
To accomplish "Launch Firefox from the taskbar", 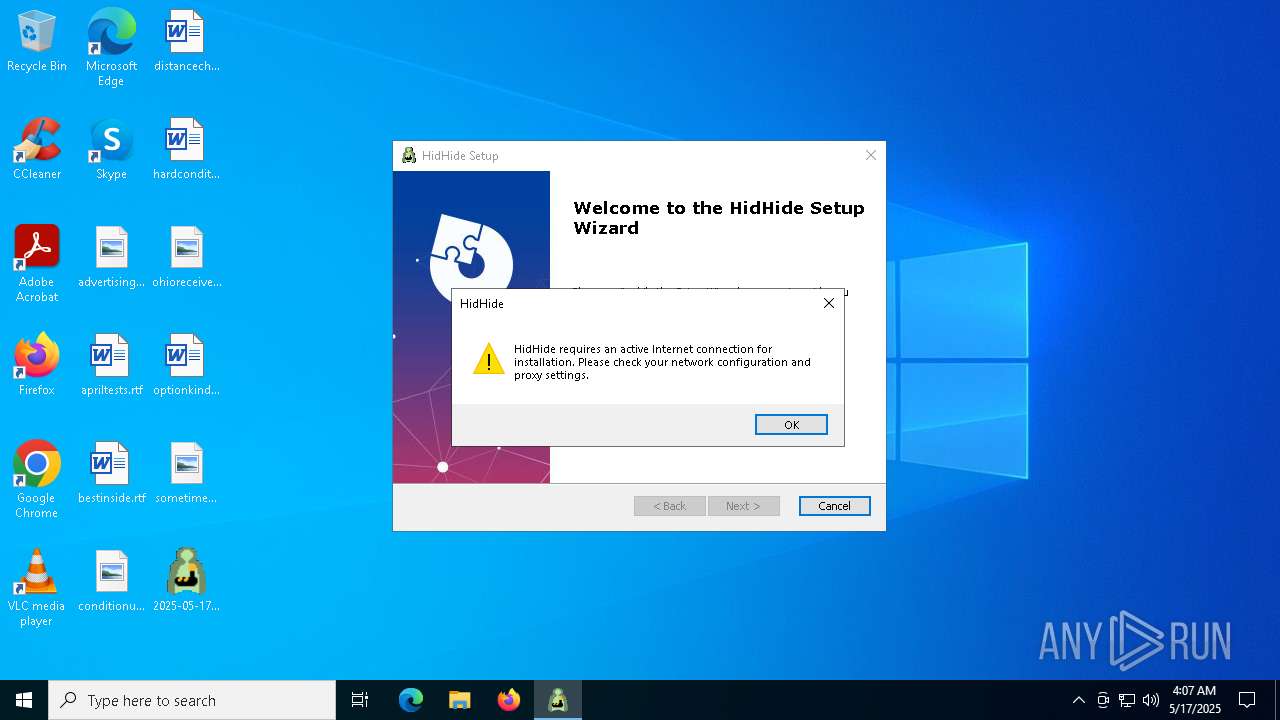I will pos(509,700).
